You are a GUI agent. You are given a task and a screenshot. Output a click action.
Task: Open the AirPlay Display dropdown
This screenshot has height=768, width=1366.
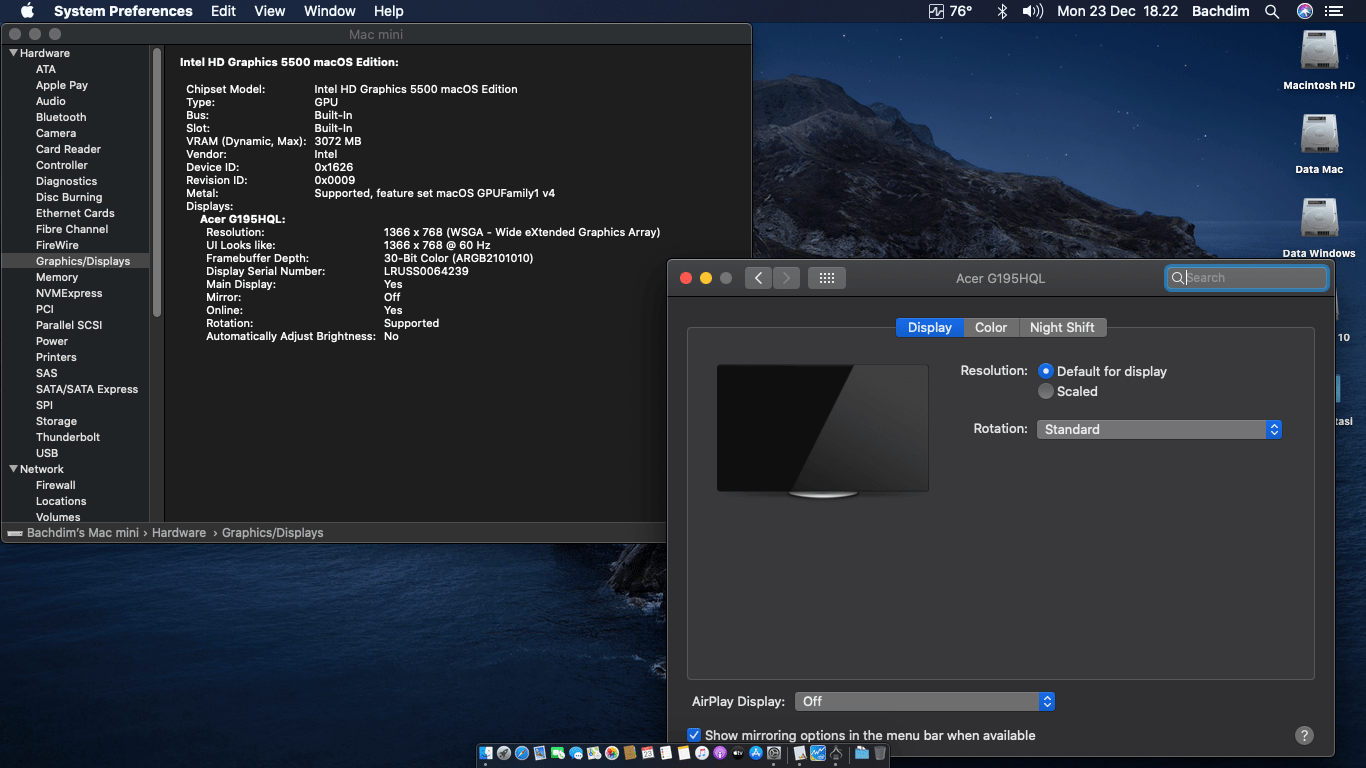coord(925,701)
